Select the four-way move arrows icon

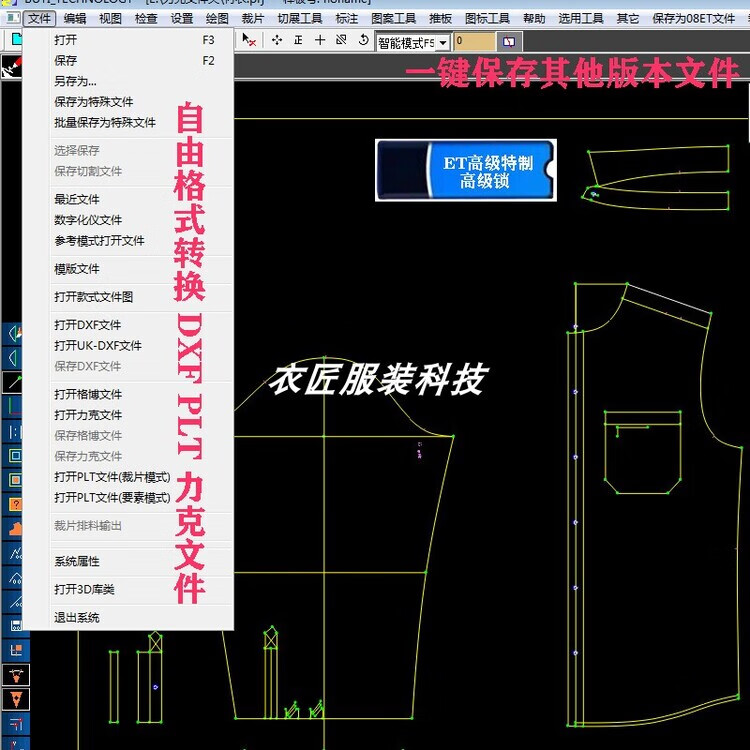[277, 41]
